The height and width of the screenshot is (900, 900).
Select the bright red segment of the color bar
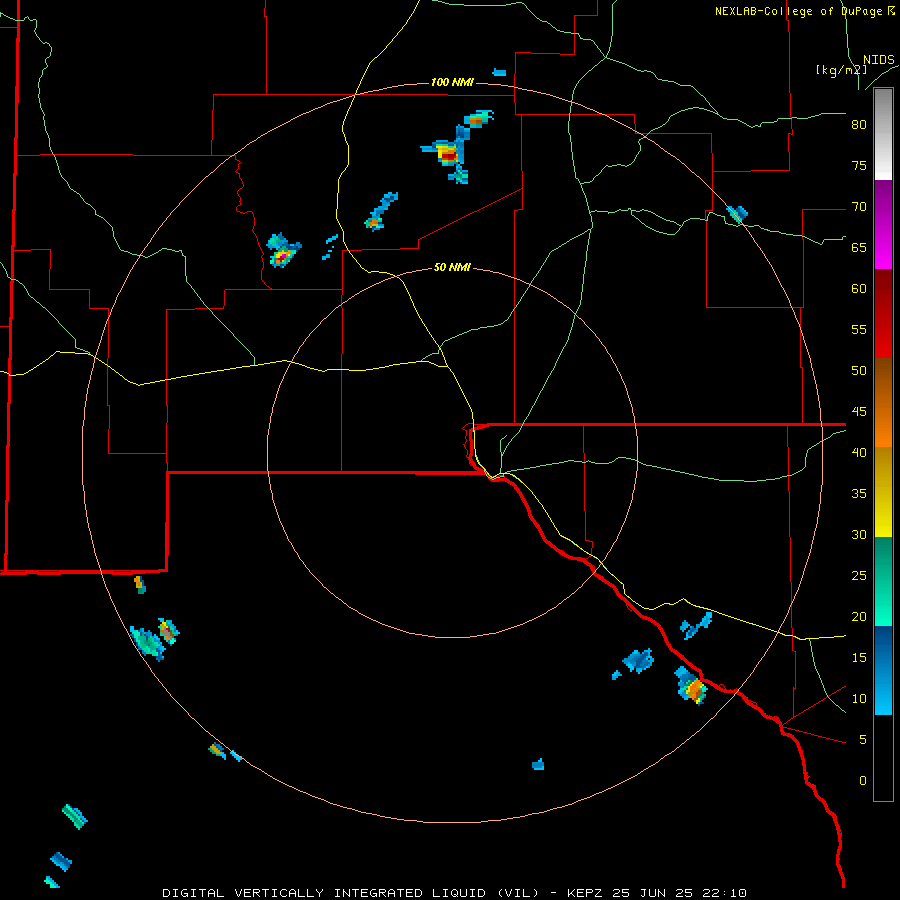point(883,336)
